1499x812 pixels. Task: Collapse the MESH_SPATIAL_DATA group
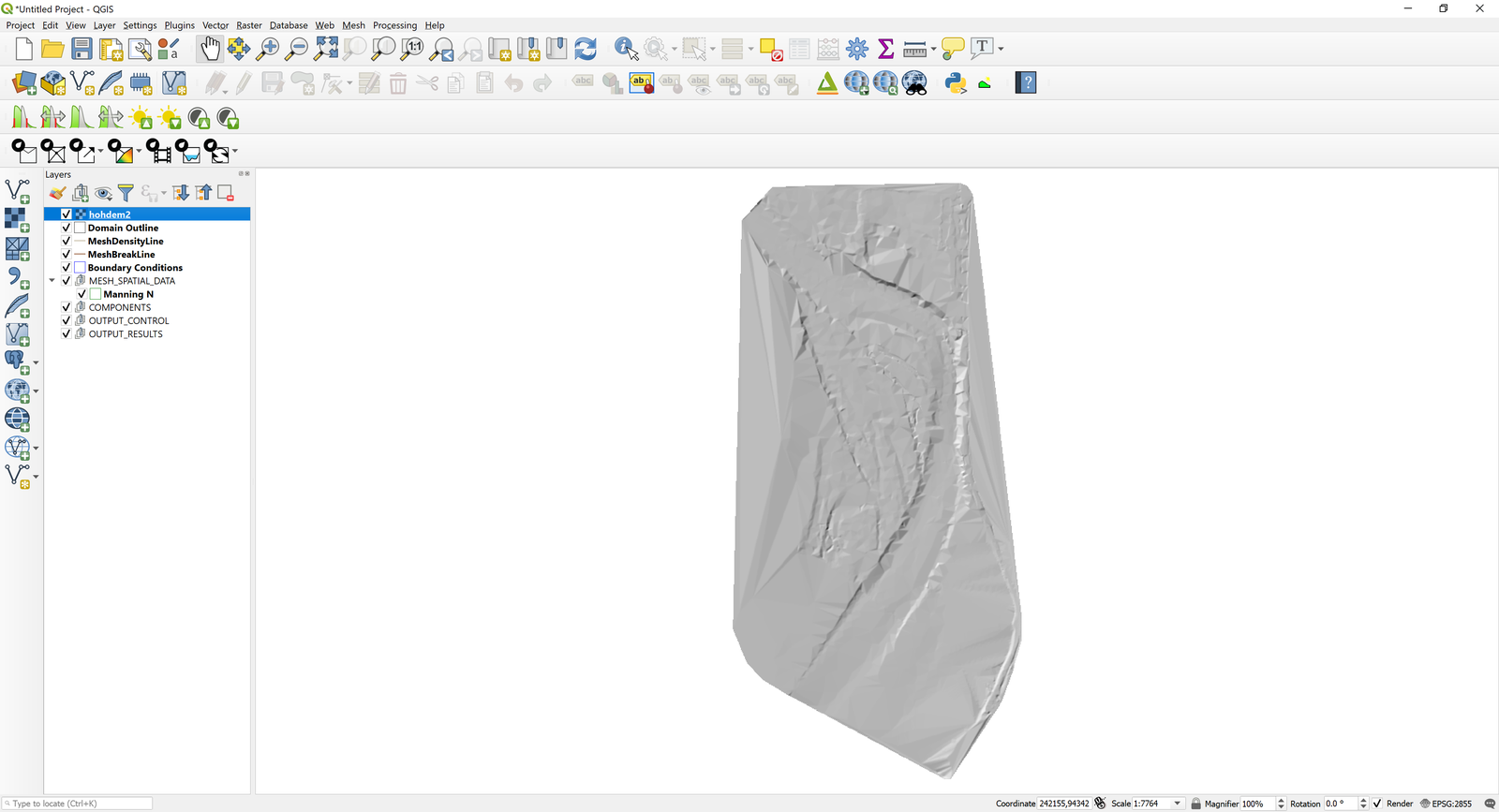click(x=52, y=281)
